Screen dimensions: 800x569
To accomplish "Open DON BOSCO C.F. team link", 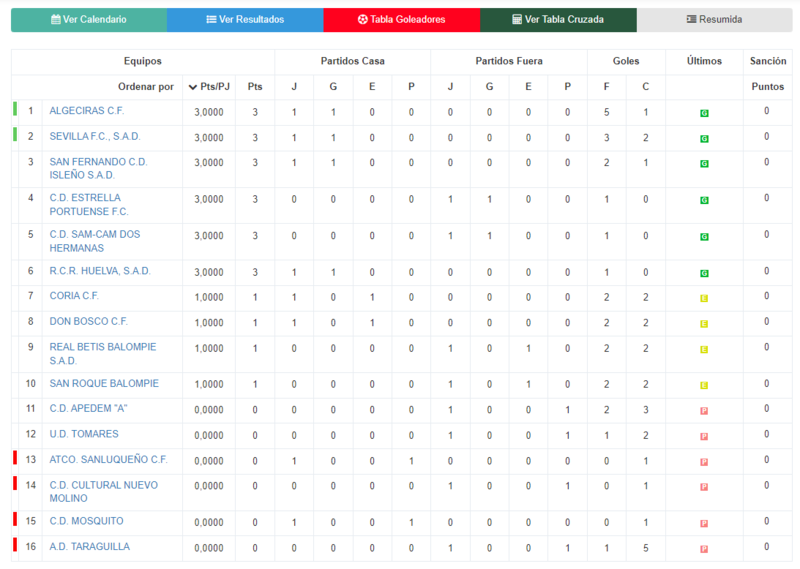I will pyautogui.click(x=89, y=321).
